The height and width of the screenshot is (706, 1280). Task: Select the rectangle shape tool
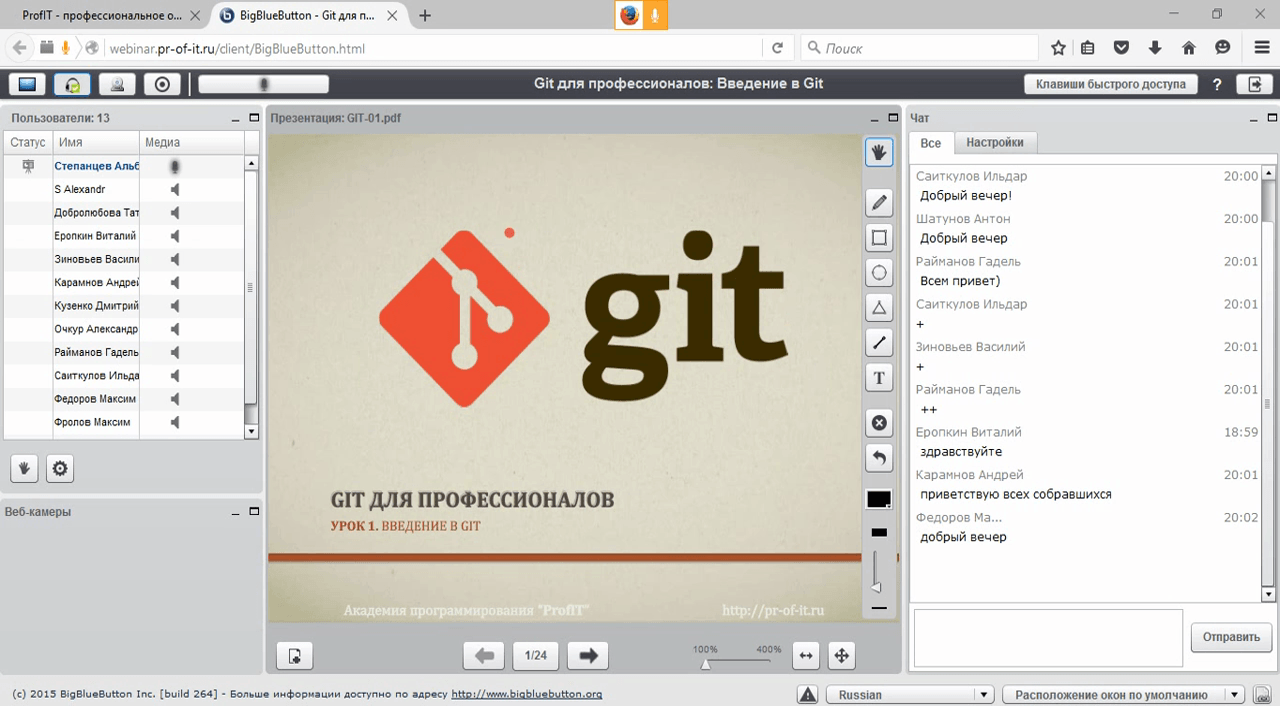(x=879, y=238)
